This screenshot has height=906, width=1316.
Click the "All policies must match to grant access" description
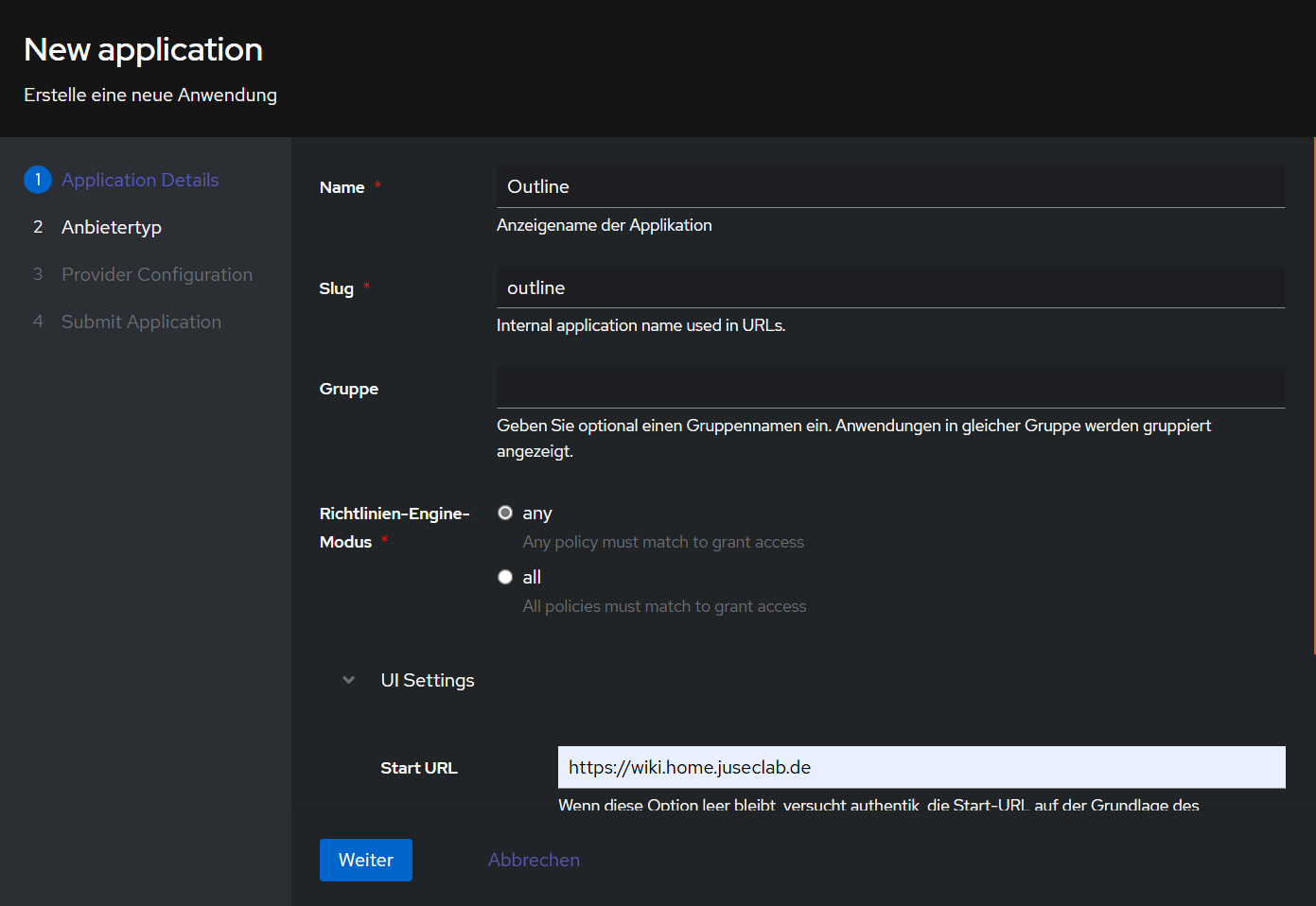tap(665, 606)
